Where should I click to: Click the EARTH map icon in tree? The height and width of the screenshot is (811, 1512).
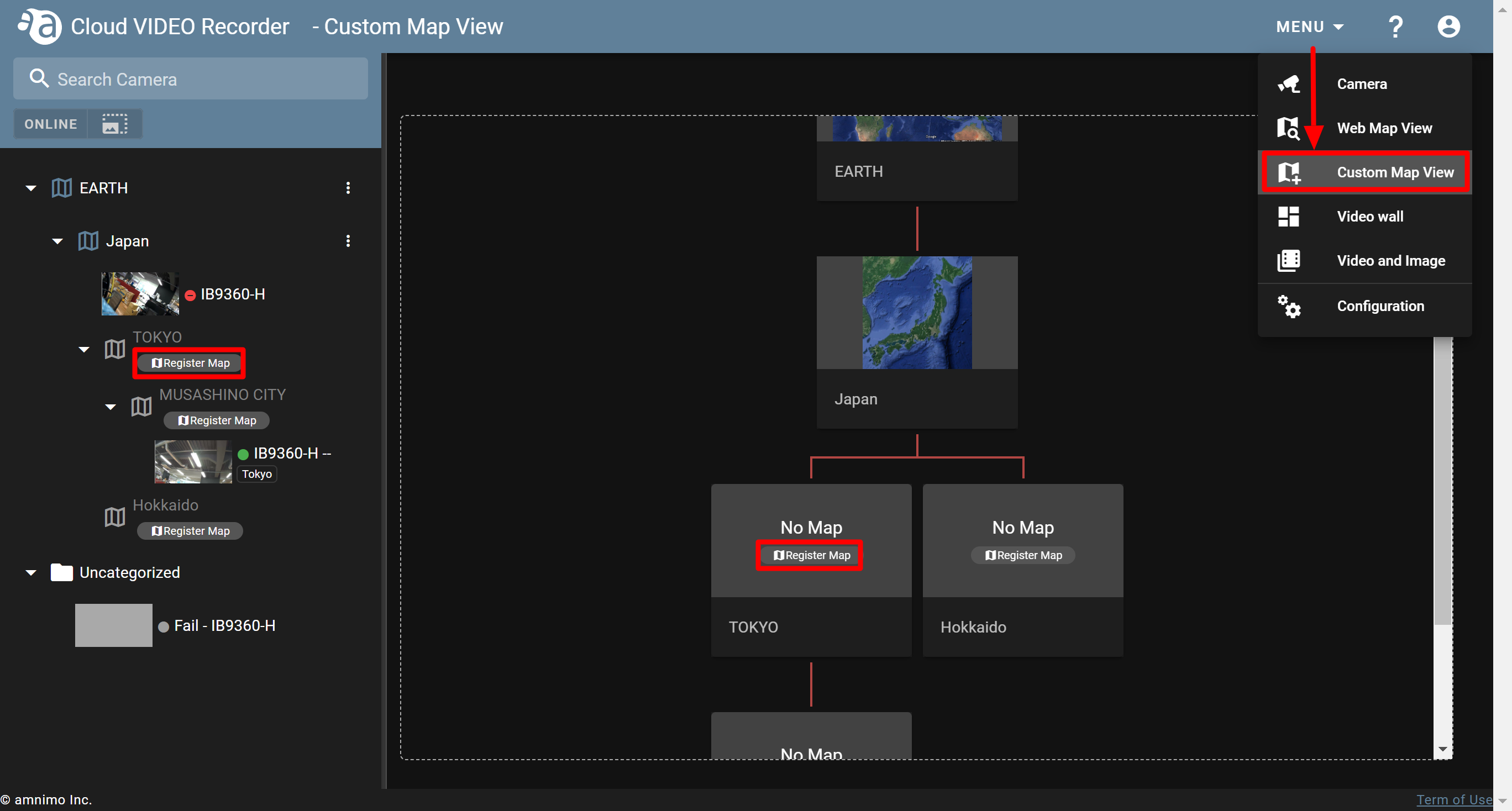pos(62,188)
